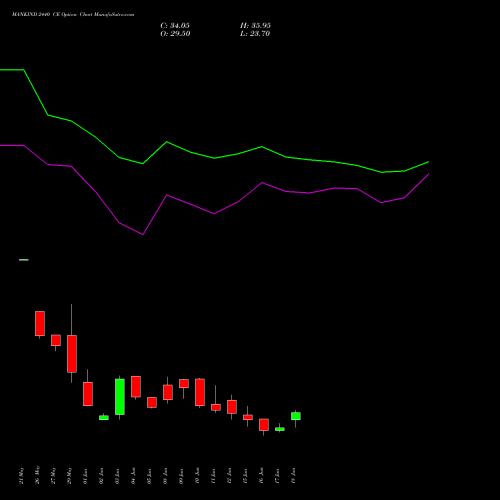Screen dimensions: 500x500
Task: Click the long-wick red candle for 29 May
Action: click(72, 354)
